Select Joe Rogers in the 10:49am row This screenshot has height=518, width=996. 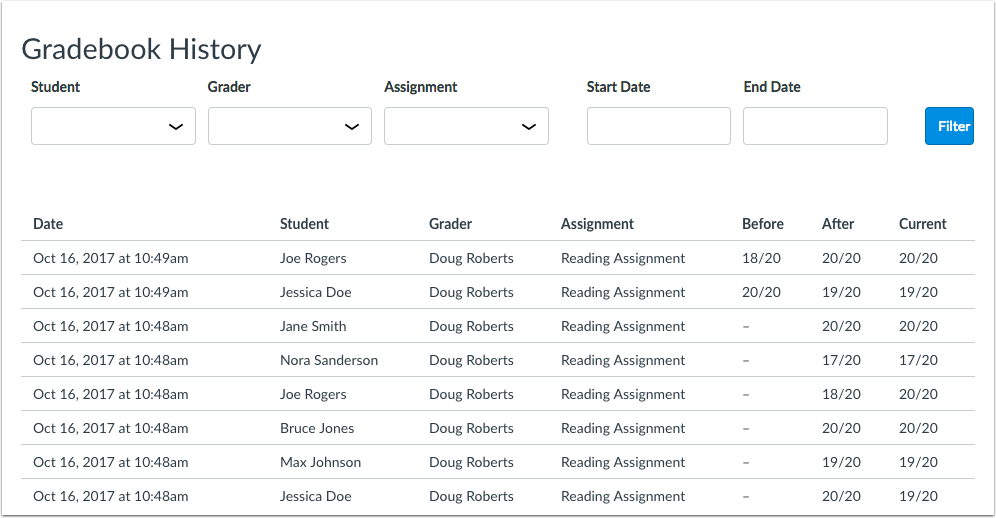click(x=313, y=258)
